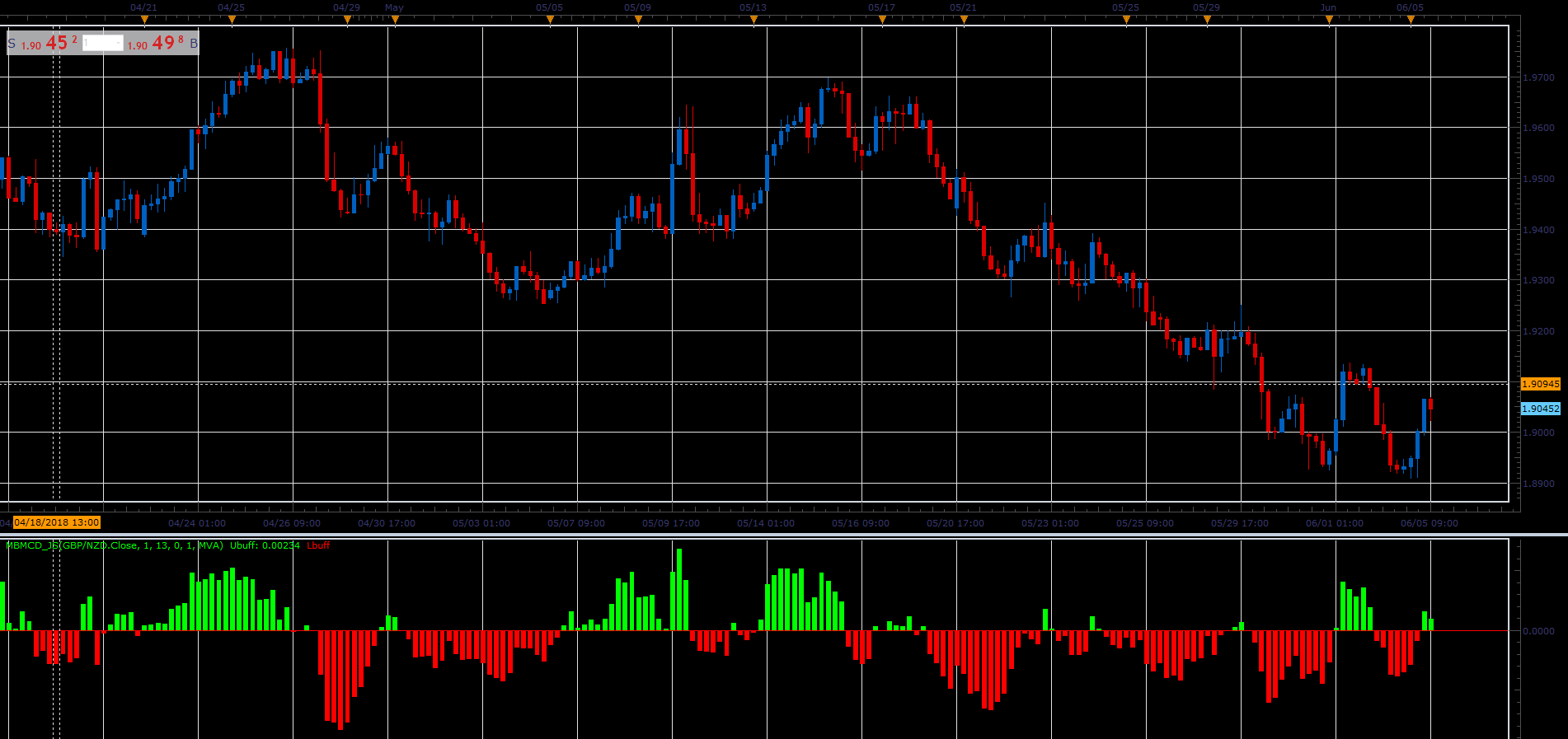Click the orange 04/18/2018 13:00 date tag
Screen dimensions: 1568x739
tap(57, 522)
